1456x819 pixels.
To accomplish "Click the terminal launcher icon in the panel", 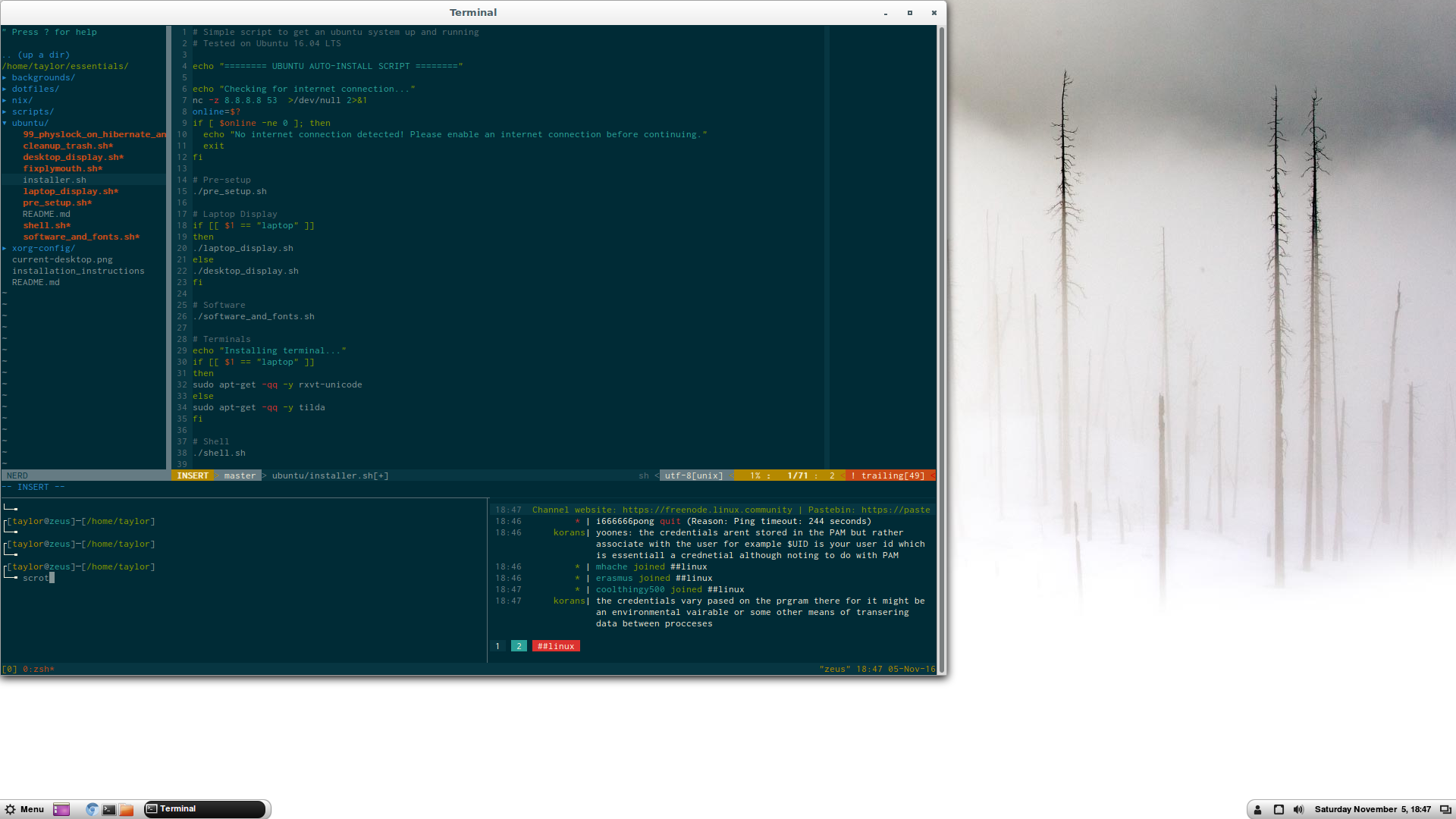I will [x=109, y=809].
